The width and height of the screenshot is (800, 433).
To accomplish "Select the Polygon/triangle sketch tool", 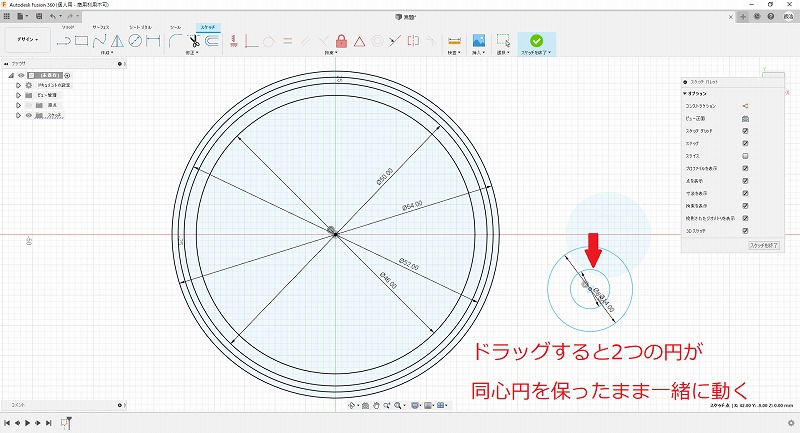I will point(117,41).
